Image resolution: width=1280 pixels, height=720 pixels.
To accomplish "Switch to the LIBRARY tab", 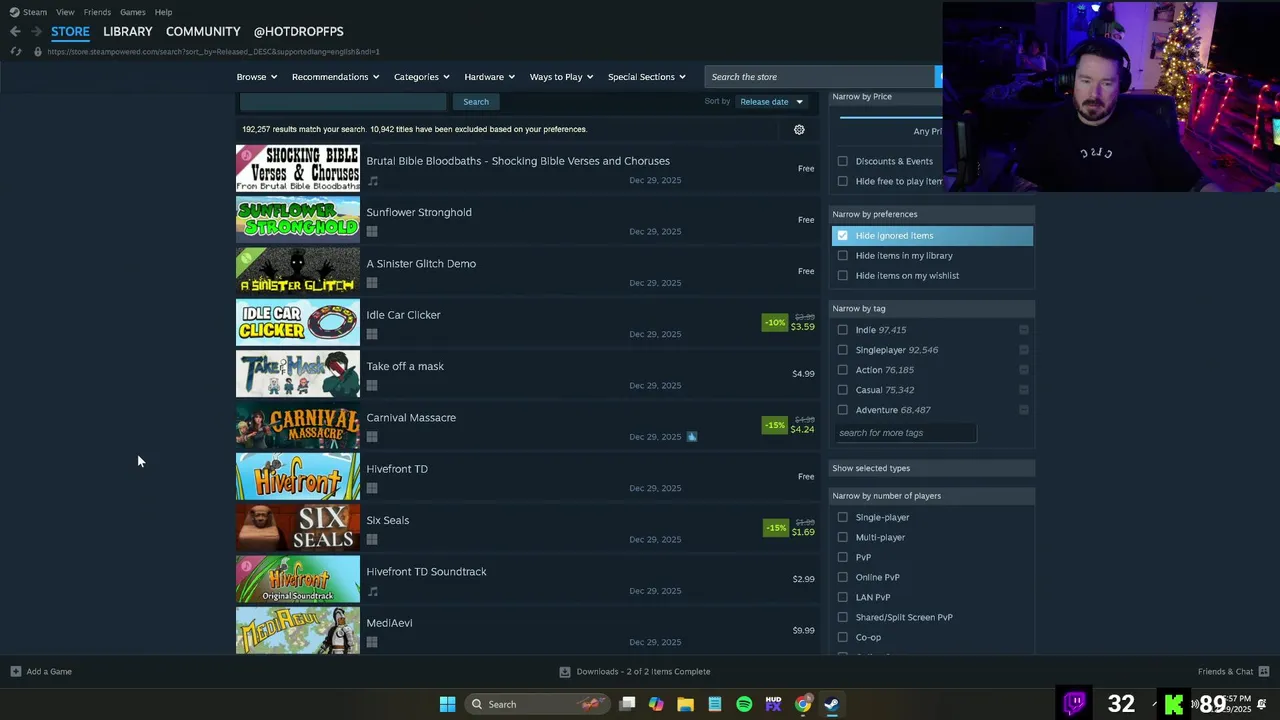I will point(128,32).
